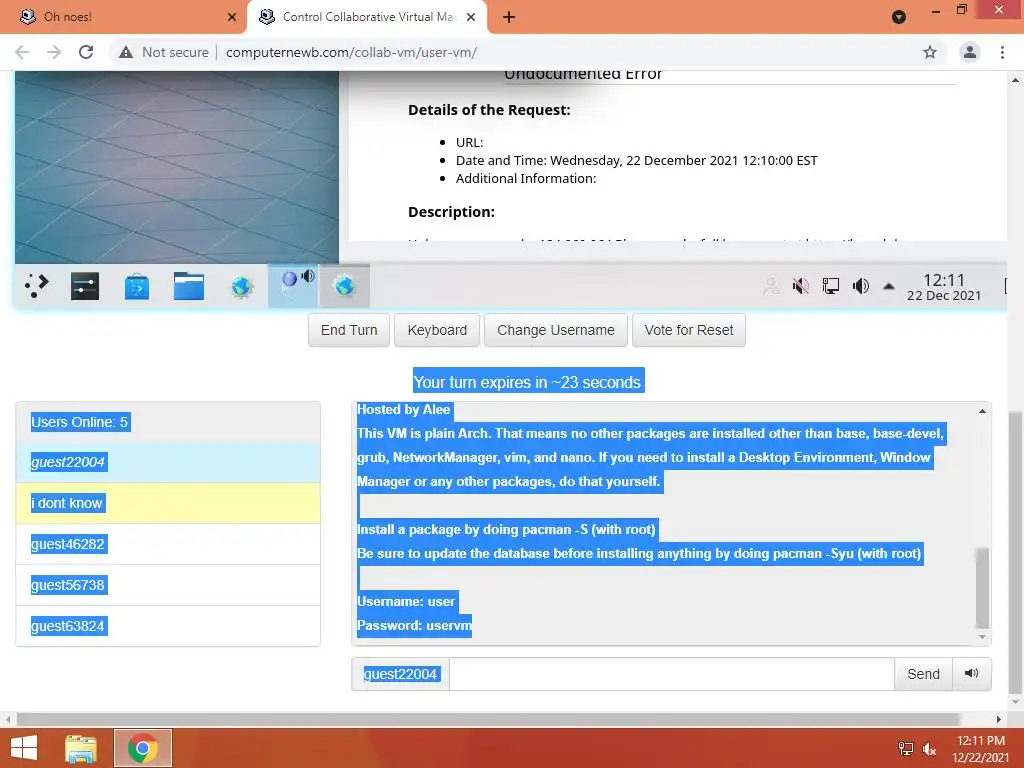
Task: Toggle chat sound with the speaker button
Action: [x=971, y=674]
